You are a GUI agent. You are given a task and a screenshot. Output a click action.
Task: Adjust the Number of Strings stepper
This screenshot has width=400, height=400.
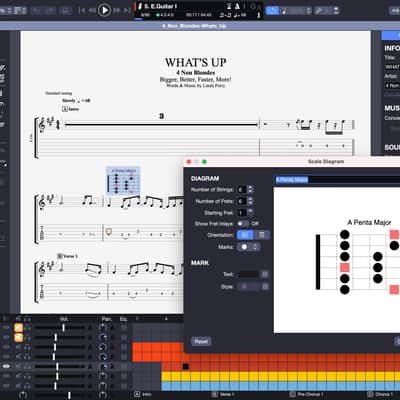tap(250, 190)
